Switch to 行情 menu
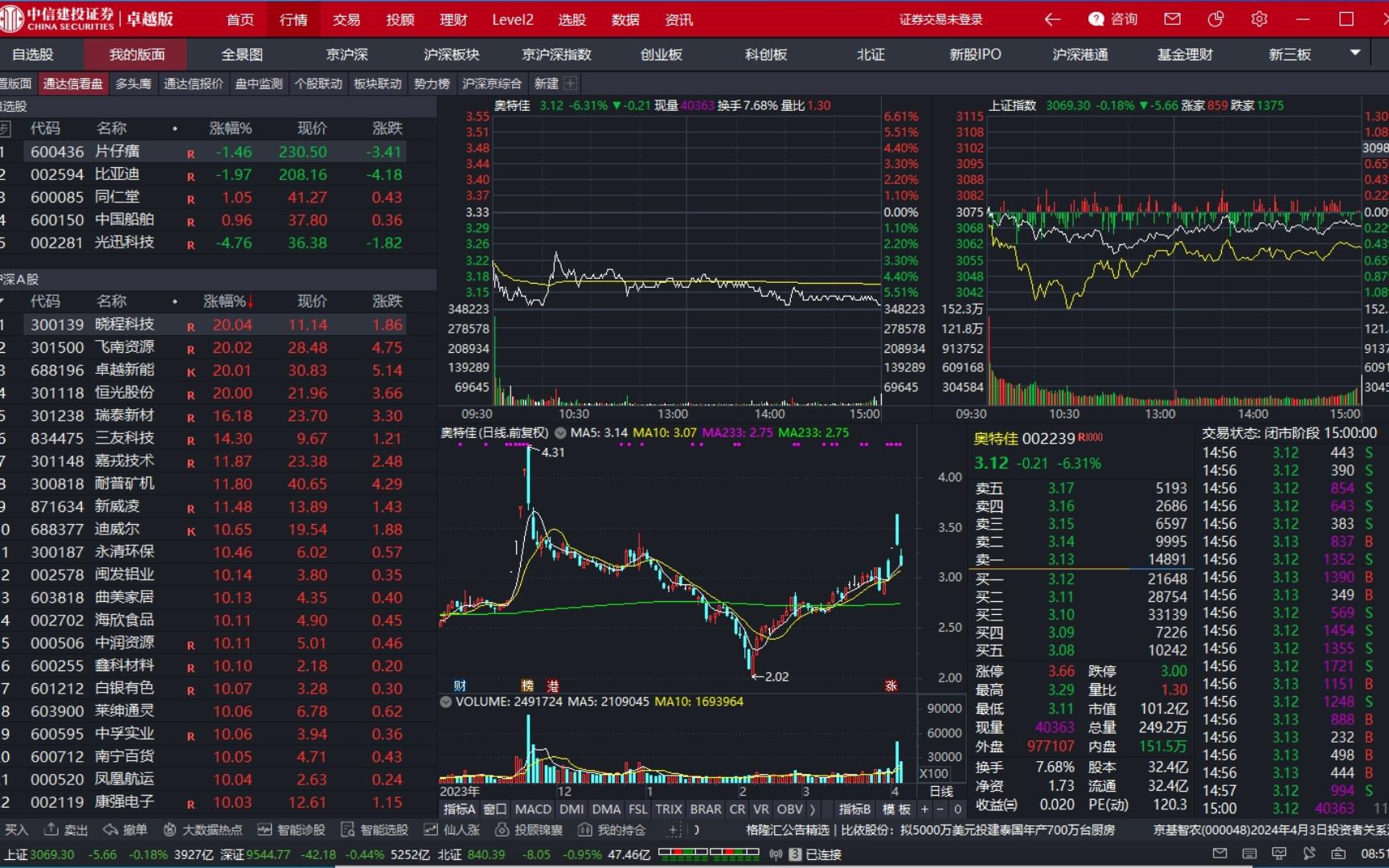The height and width of the screenshot is (868, 1389). 293,19
